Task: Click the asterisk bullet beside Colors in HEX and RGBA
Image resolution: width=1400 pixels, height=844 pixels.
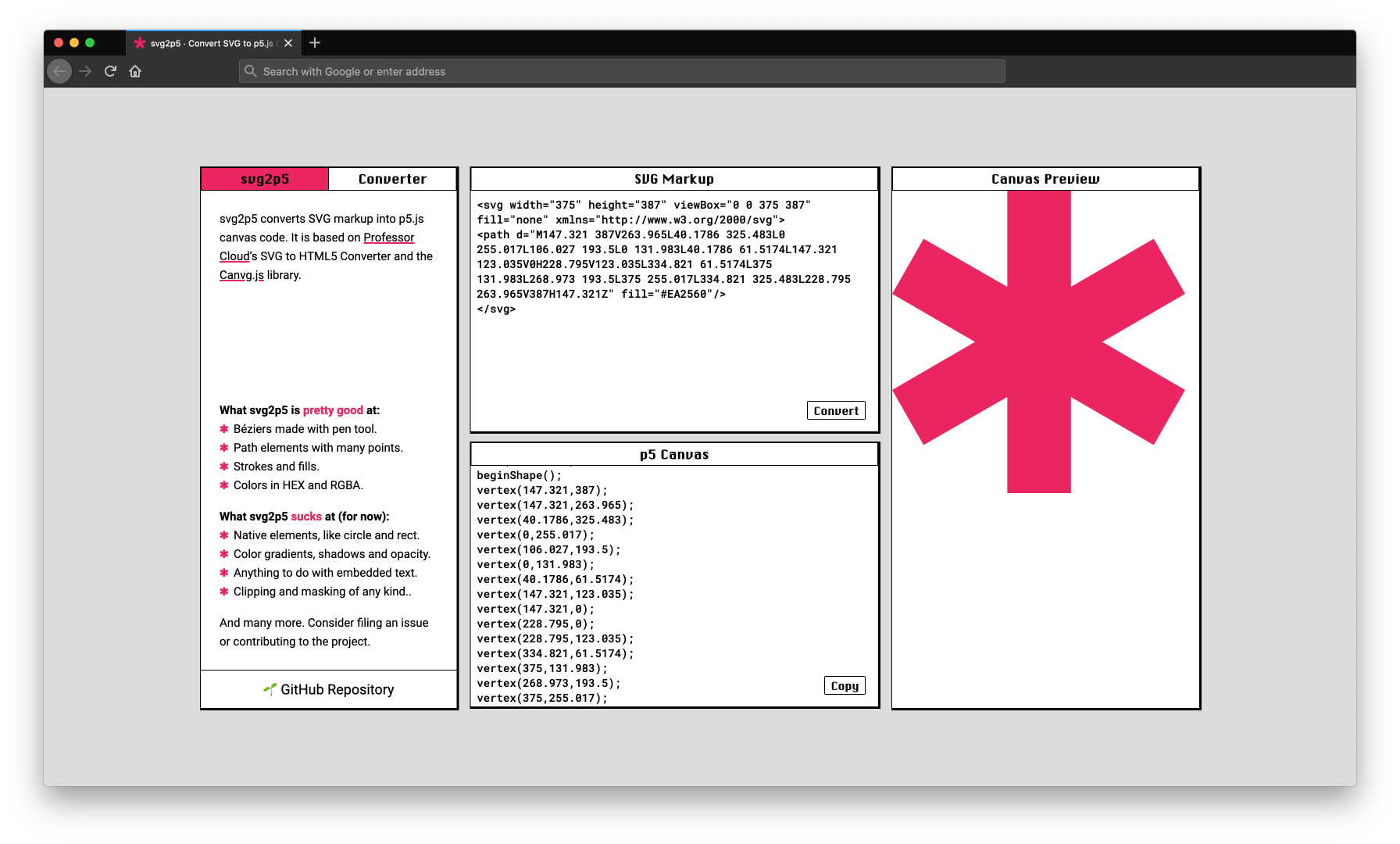Action: point(224,485)
